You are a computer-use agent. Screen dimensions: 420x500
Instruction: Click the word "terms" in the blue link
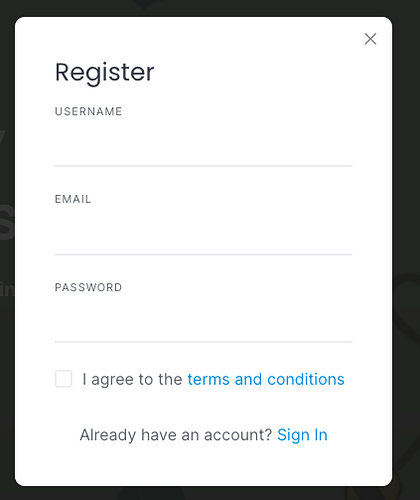click(208, 379)
